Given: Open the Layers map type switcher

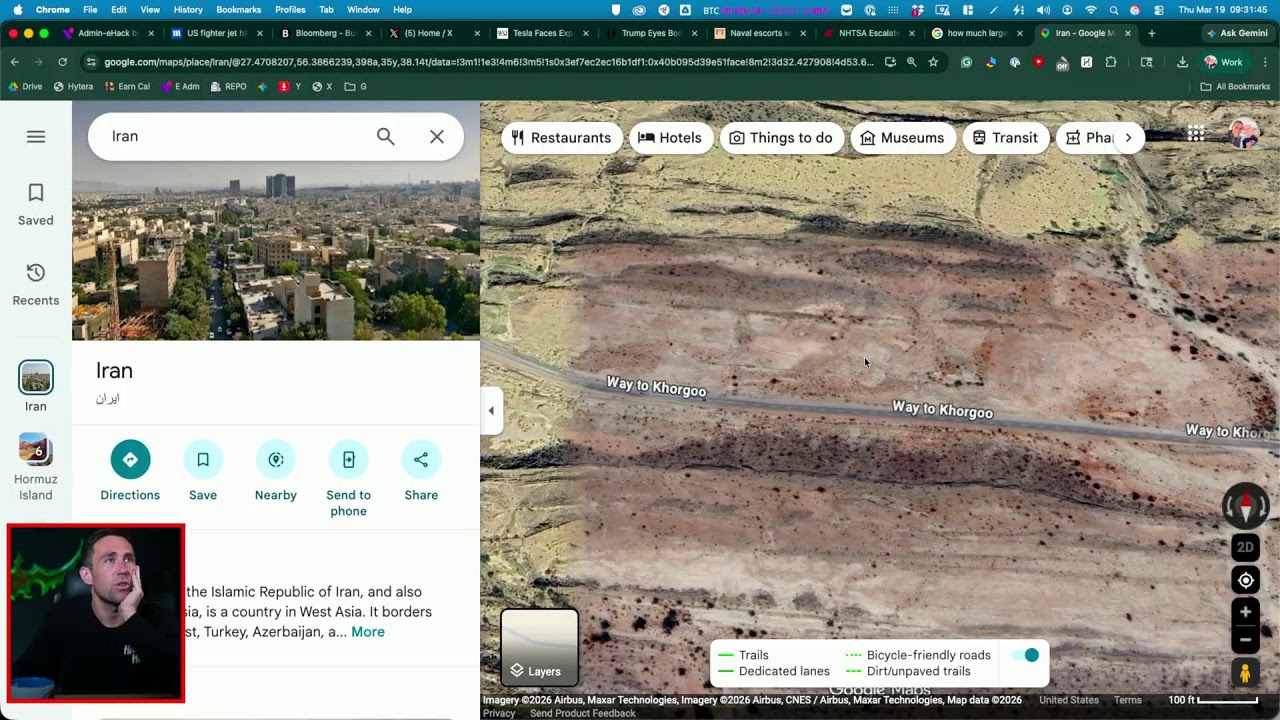Looking at the screenshot, I should 539,648.
